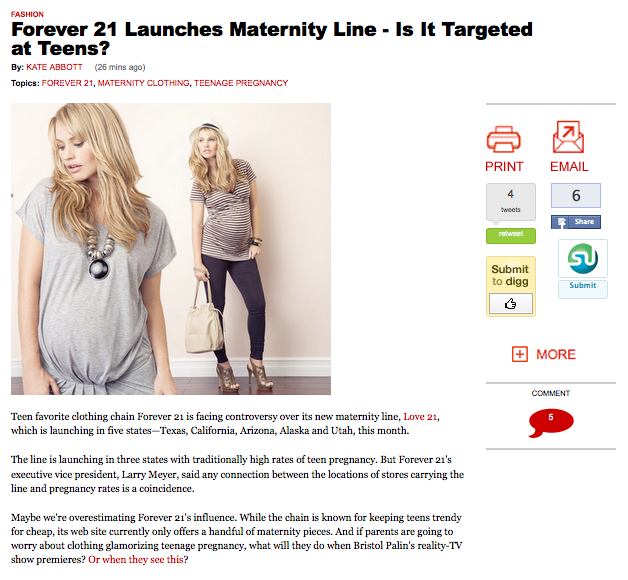Screen dimensions: 628x580
Task: Open the FASHION category link
Action: [27, 14]
